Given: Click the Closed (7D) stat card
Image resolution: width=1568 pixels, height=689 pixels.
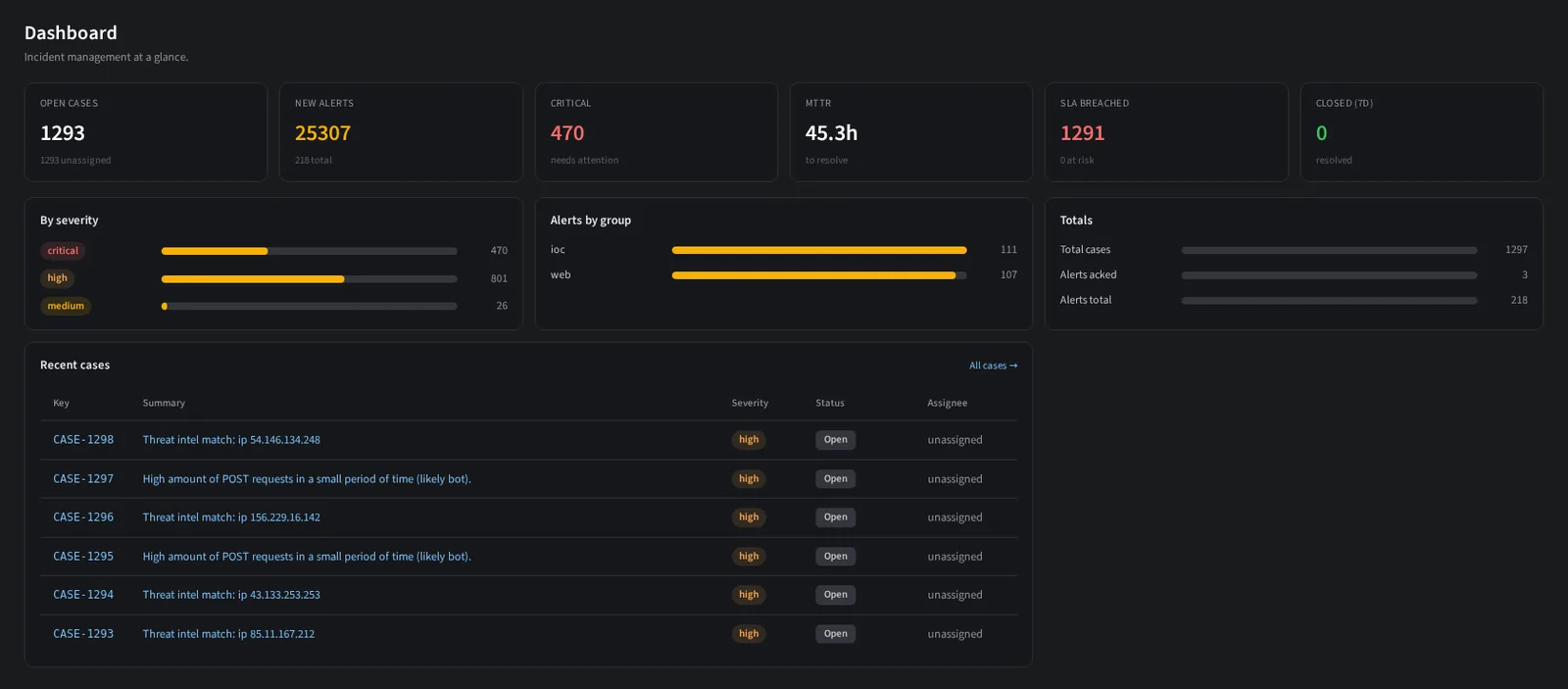Looking at the screenshot, I should coord(1422,132).
